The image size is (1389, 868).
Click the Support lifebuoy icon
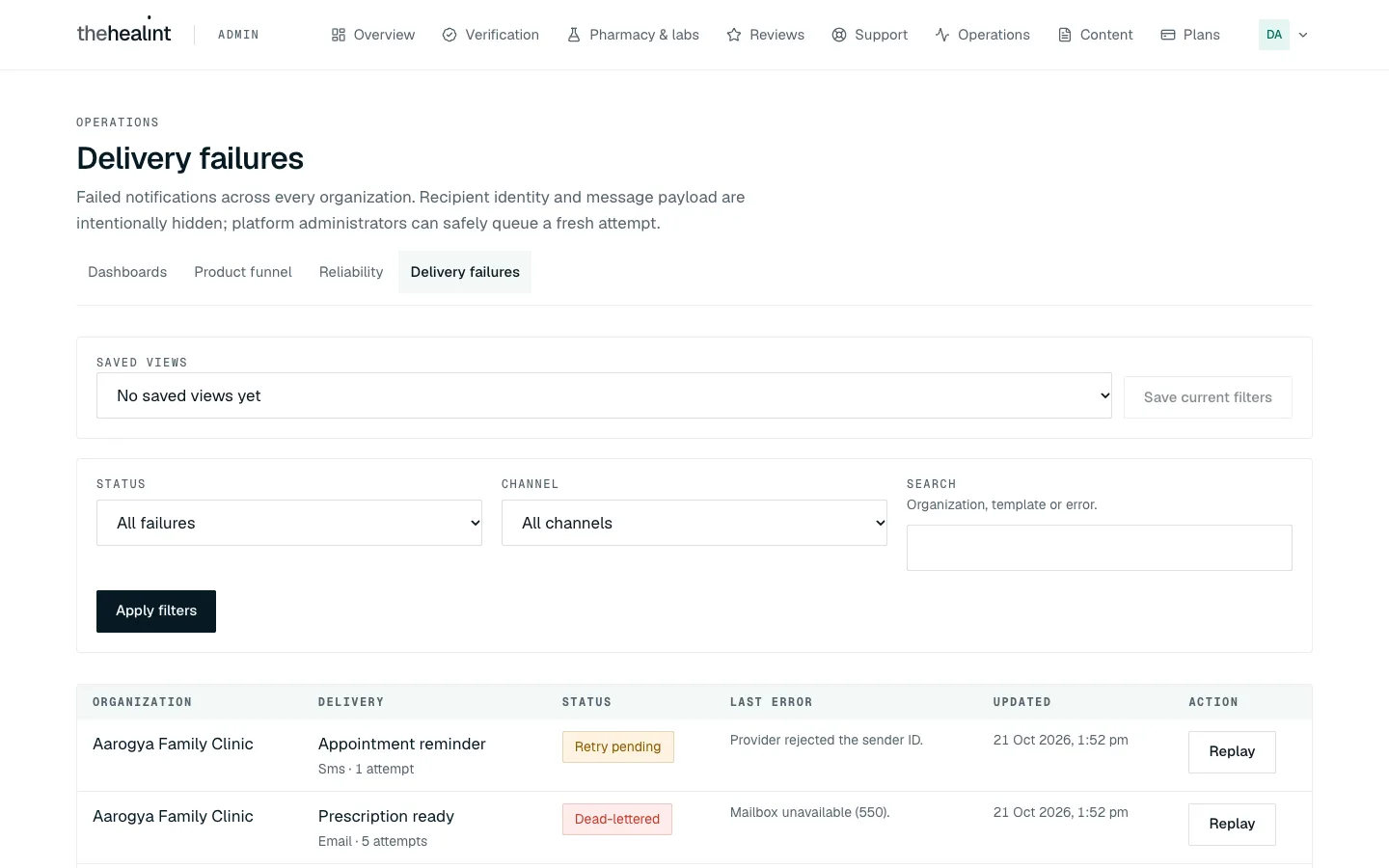click(x=839, y=35)
